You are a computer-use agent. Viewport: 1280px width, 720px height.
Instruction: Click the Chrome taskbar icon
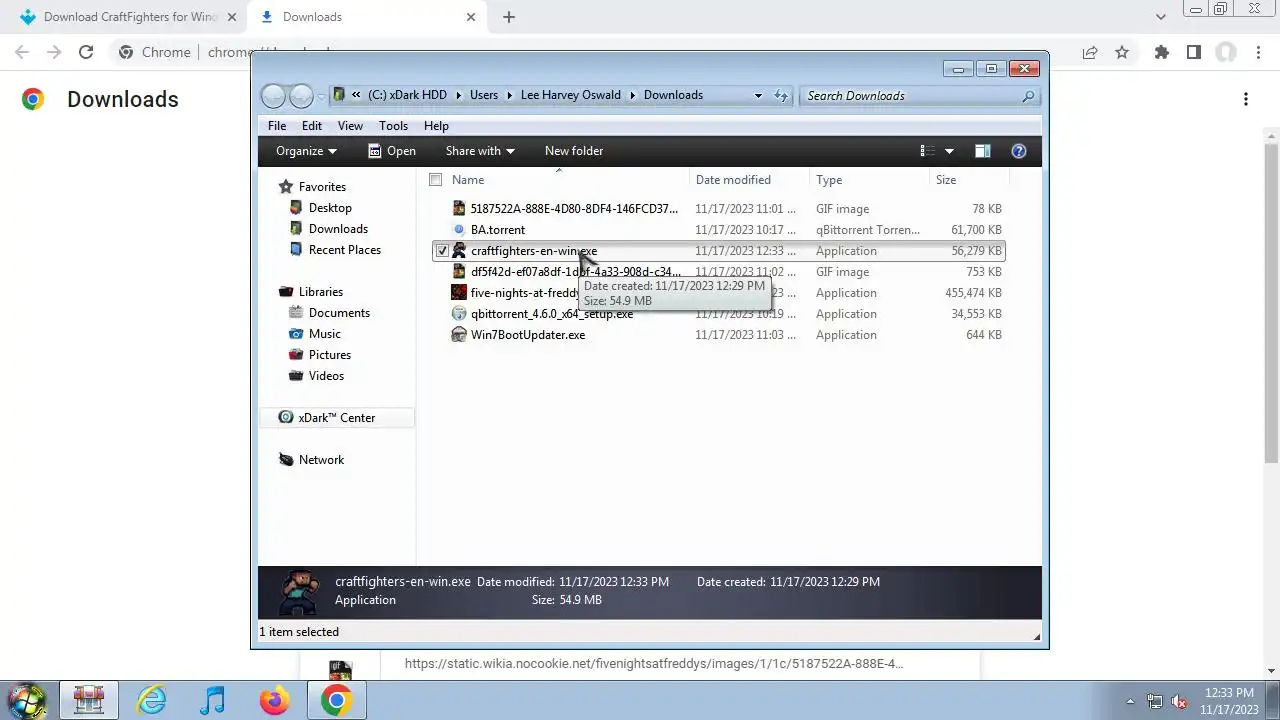(336, 700)
